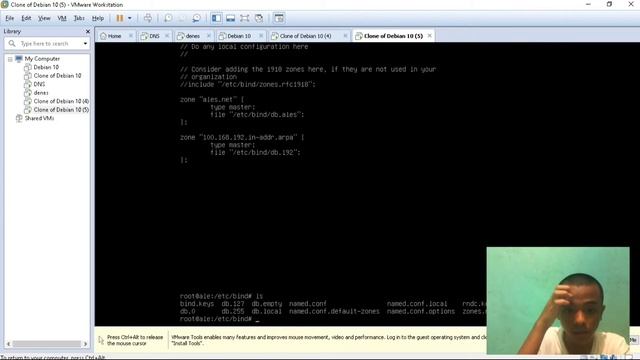640x360 pixels.
Task: Close the Library panel
Action: click(87, 31)
